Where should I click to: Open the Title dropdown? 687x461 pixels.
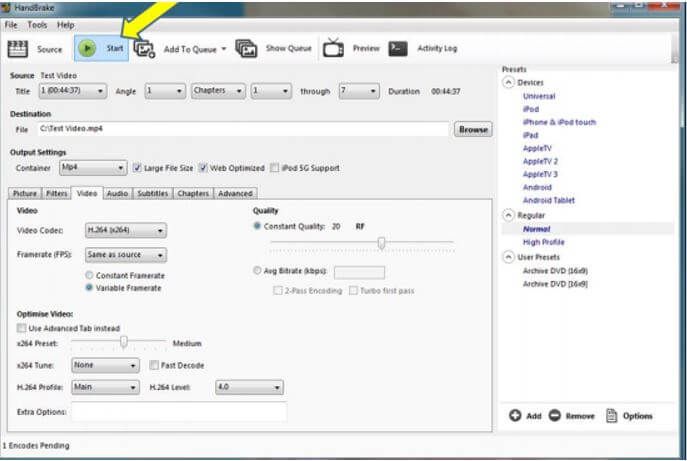click(x=73, y=91)
